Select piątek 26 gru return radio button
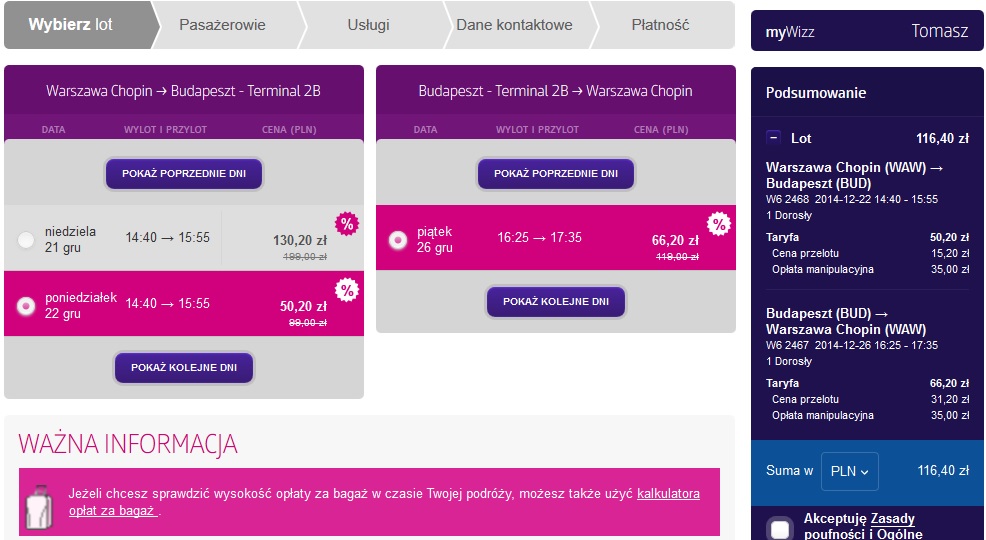Image resolution: width=986 pixels, height=540 pixels. tap(398, 240)
